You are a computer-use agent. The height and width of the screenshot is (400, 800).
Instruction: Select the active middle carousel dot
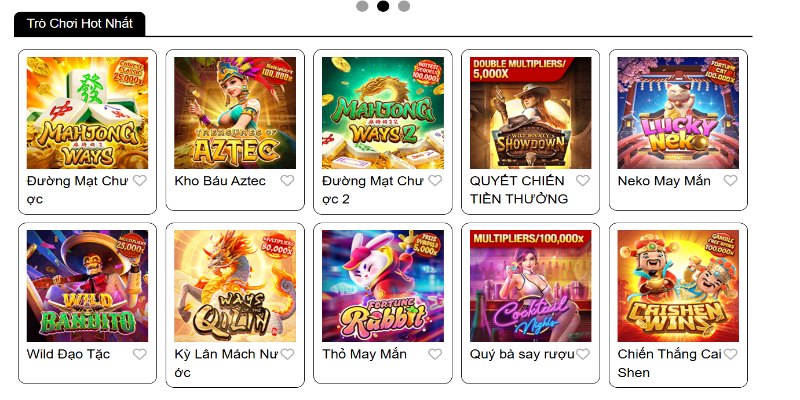383,6
